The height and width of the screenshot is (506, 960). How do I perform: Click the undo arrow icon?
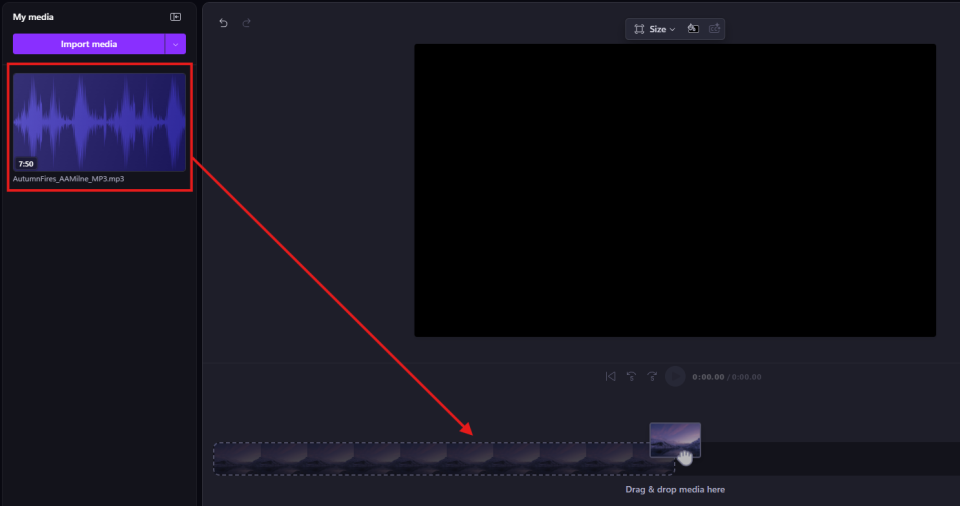223,23
